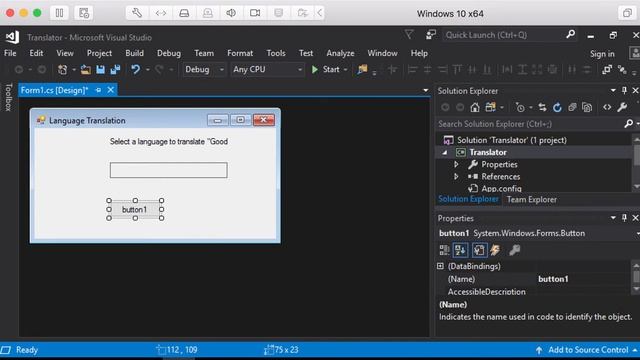Screen dimensions: 640x360
Task: Click the Home icon in Solution Explorer
Action: [475, 107]
